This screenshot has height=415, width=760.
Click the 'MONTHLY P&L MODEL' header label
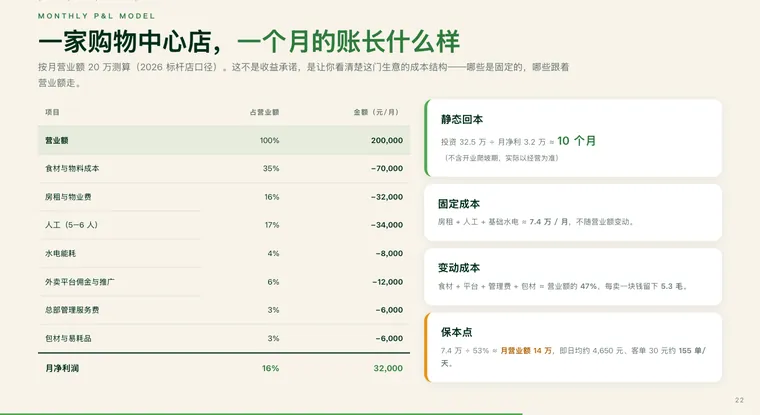pos(96,16)
